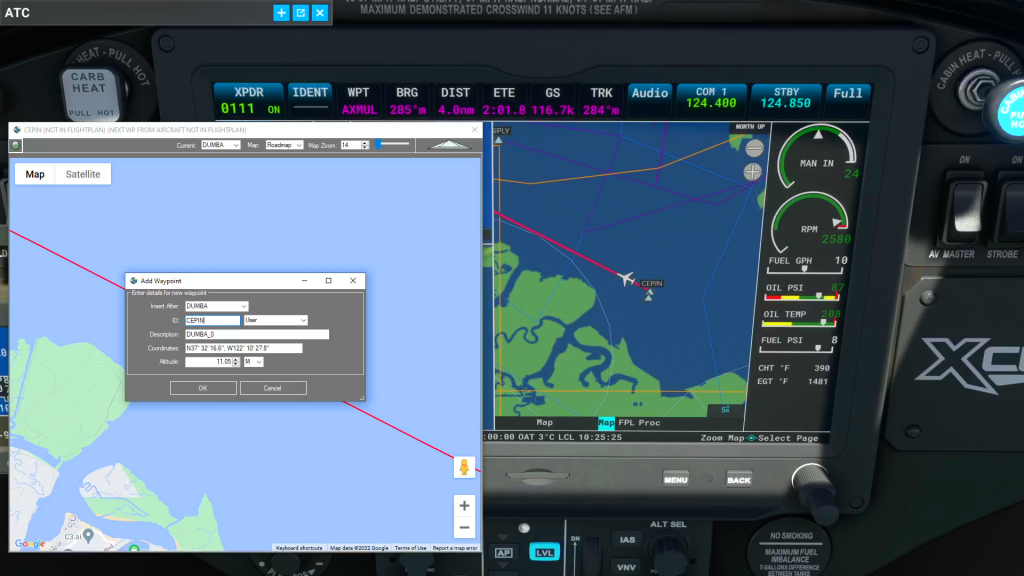Click the Map Zoom number field

click(351, 145)
